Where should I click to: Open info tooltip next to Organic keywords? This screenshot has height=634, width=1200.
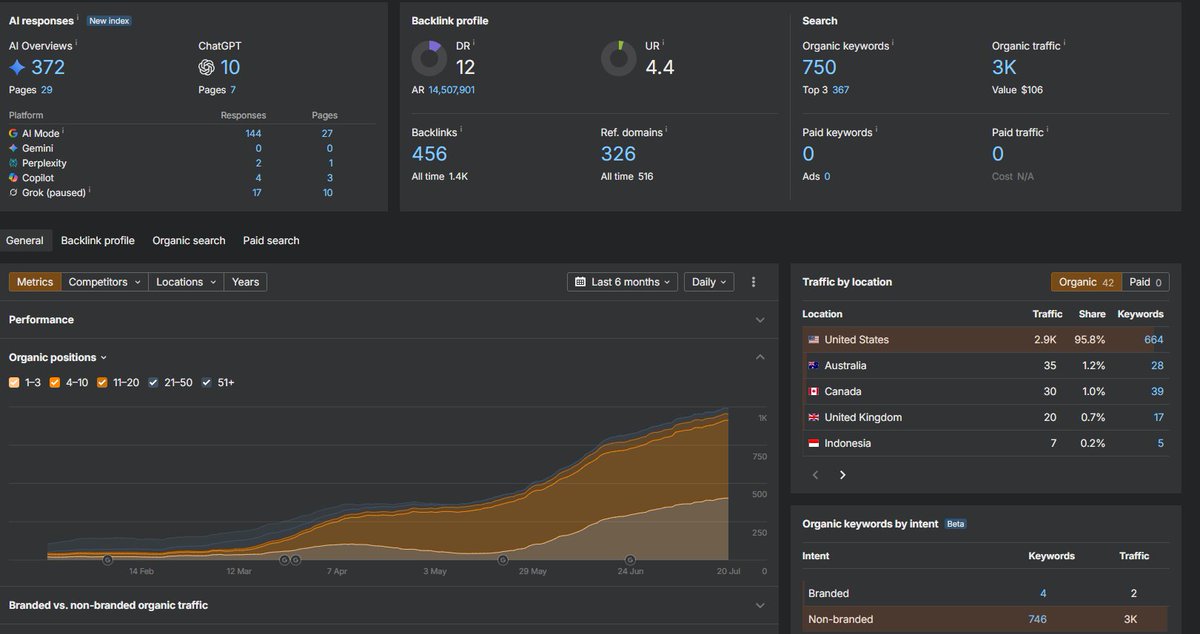coord(893,44)
